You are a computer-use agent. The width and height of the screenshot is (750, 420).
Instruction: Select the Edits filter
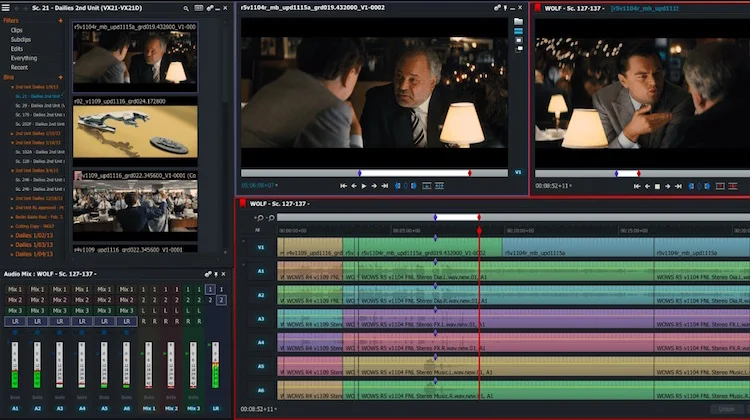click(17, 49)
